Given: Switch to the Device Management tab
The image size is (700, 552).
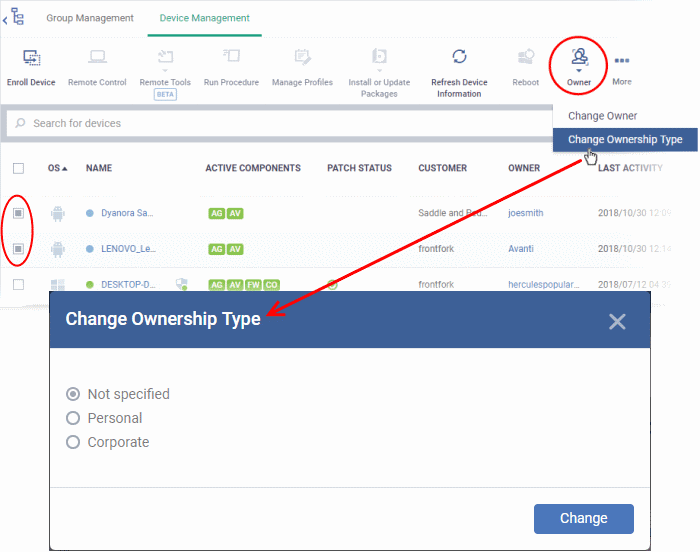Looking at the screenshot, I should point(204,18).
